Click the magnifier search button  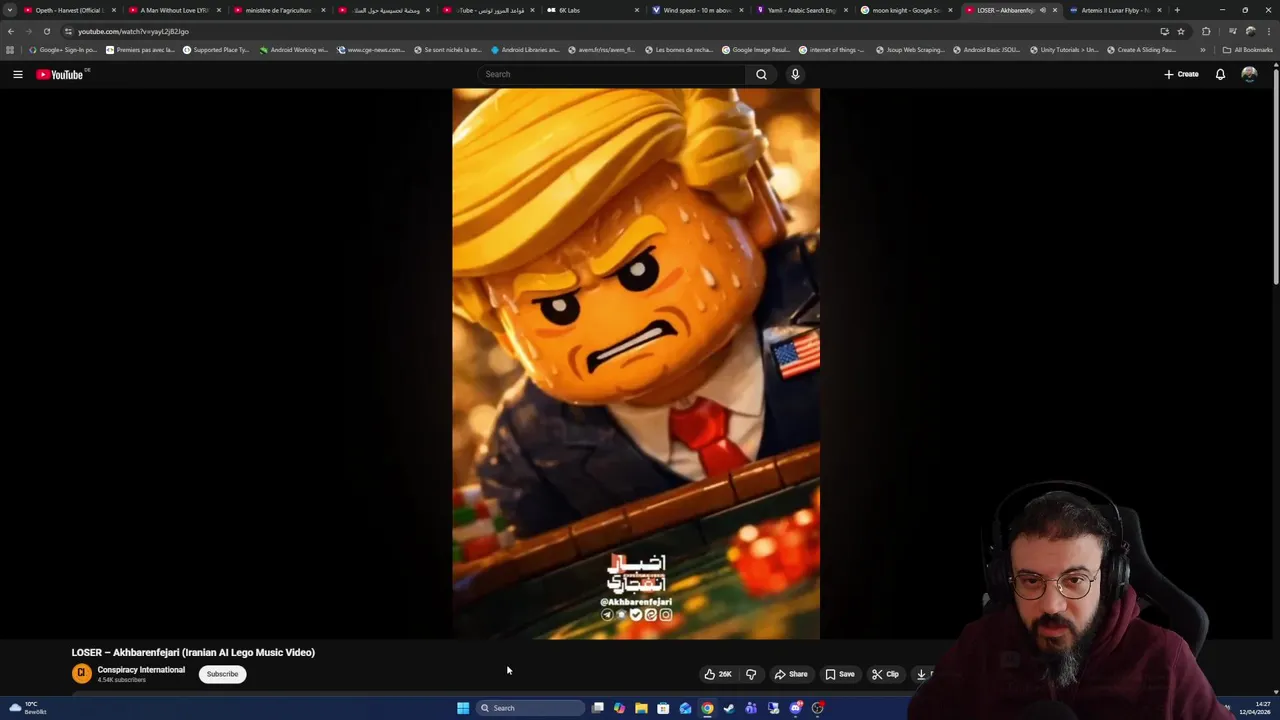[x=761, y=74]
